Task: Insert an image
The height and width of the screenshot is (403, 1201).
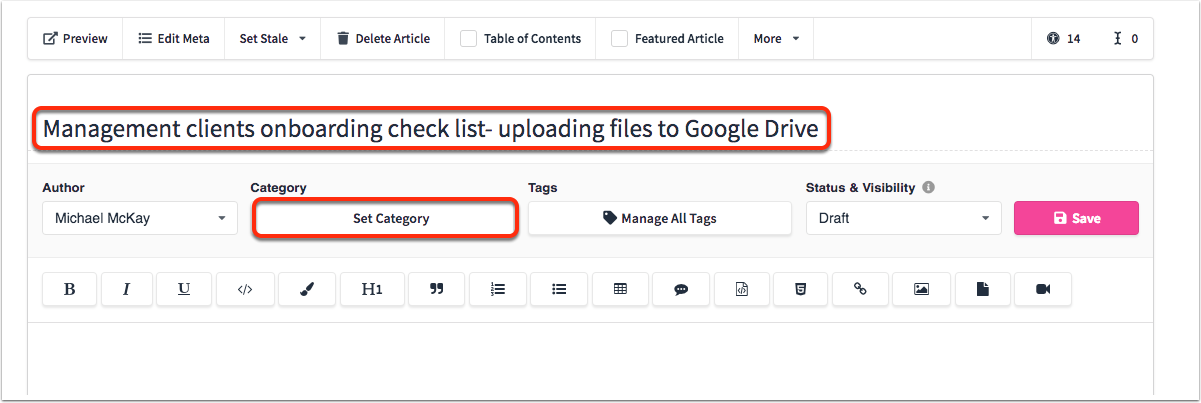Action: tap(921, 289)
